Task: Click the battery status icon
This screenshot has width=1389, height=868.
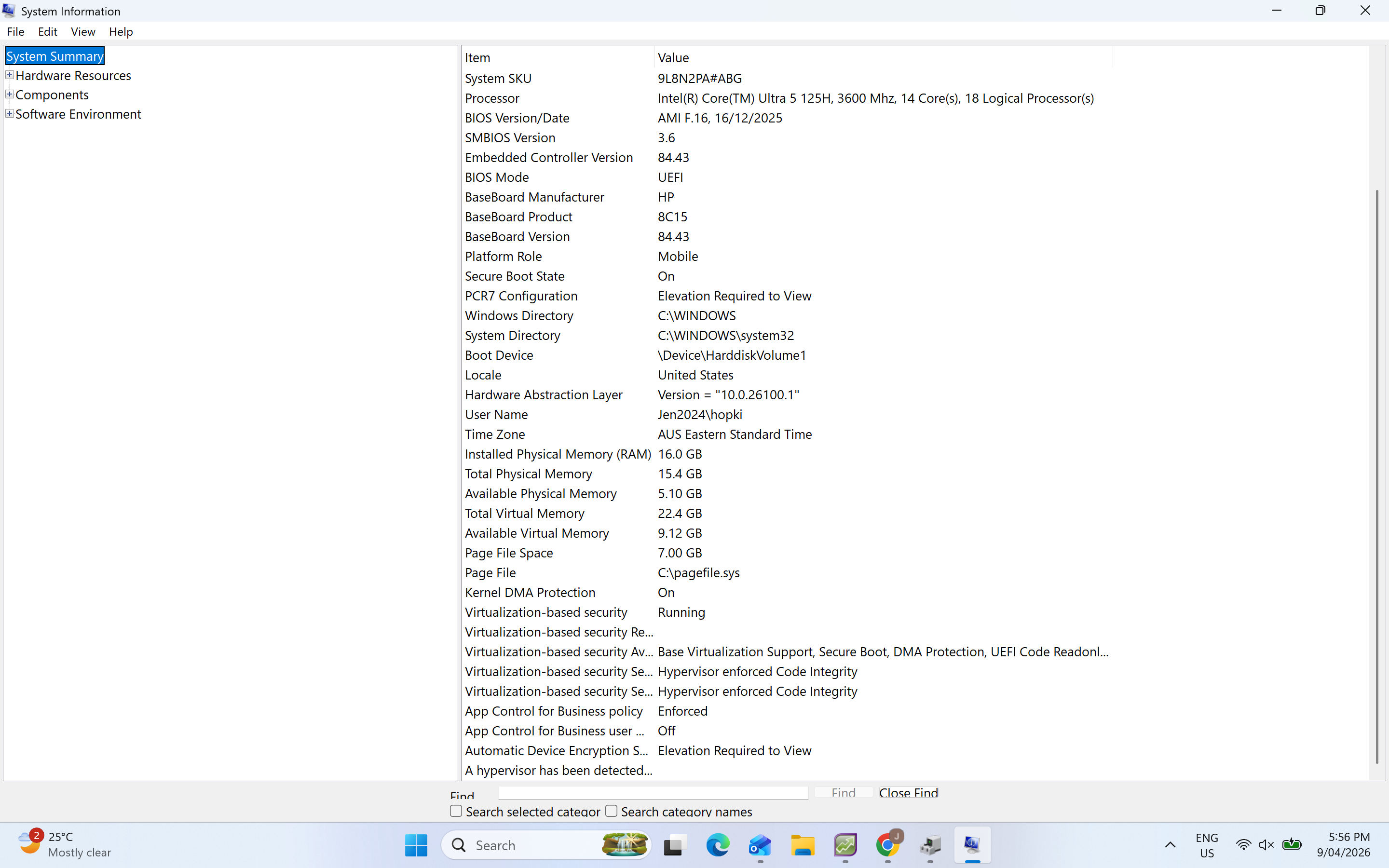Action: (1292, 844)
